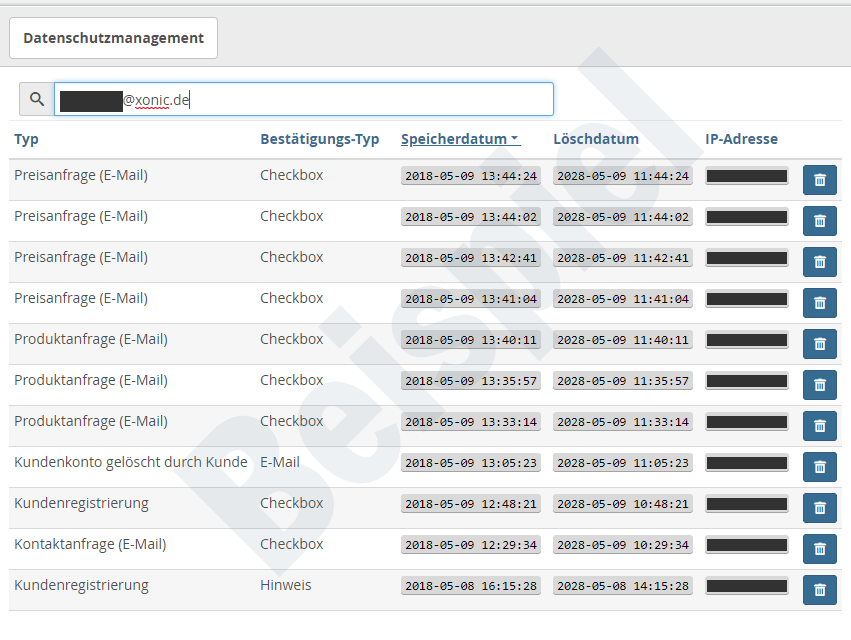Delete the 'Kundenkonto gelöscht durch Kunde' entry
Viewport: 851px width, 640px height.
click(x=820, y=467)
